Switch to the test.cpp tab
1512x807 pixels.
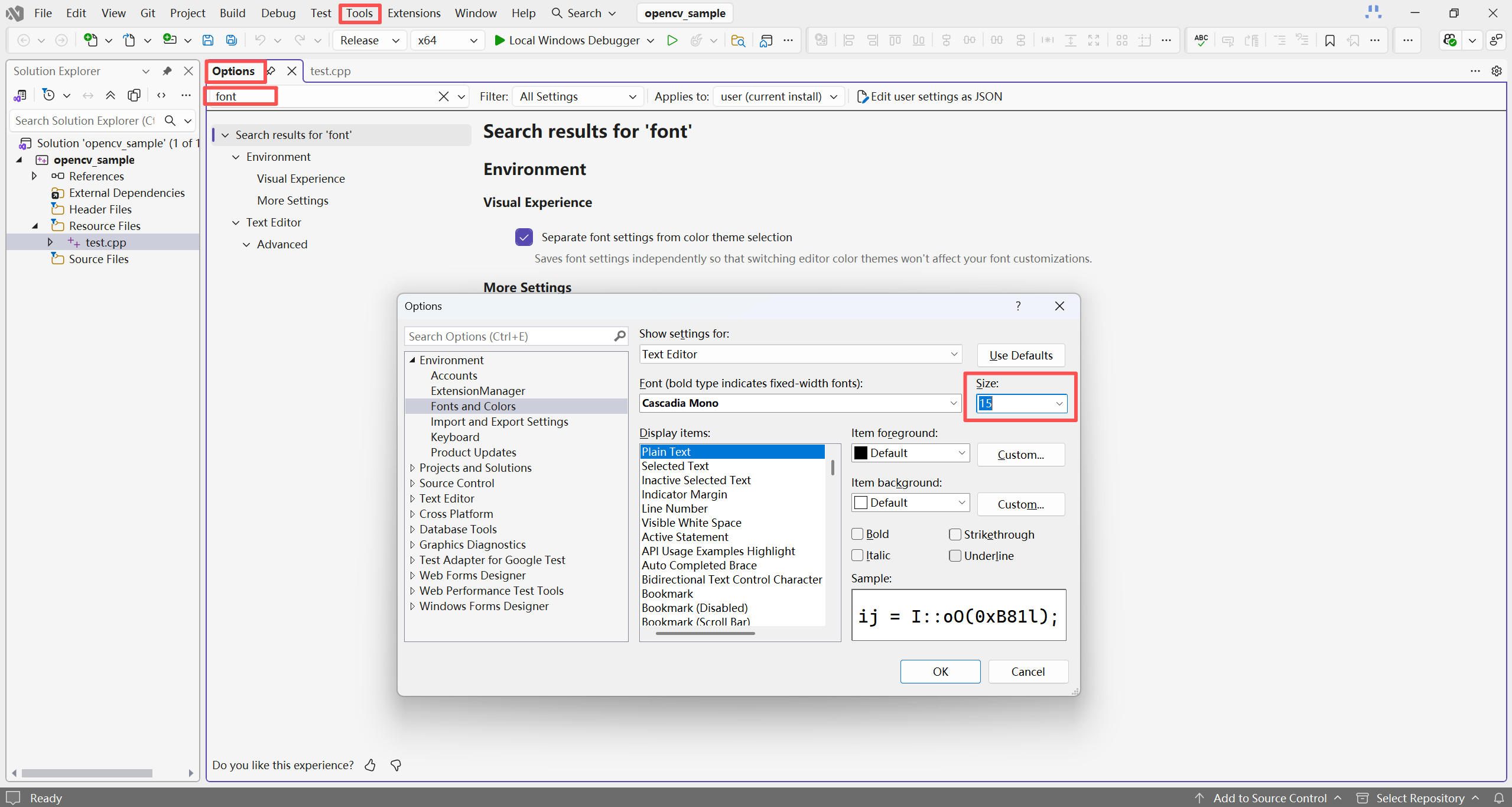point(330,71)
